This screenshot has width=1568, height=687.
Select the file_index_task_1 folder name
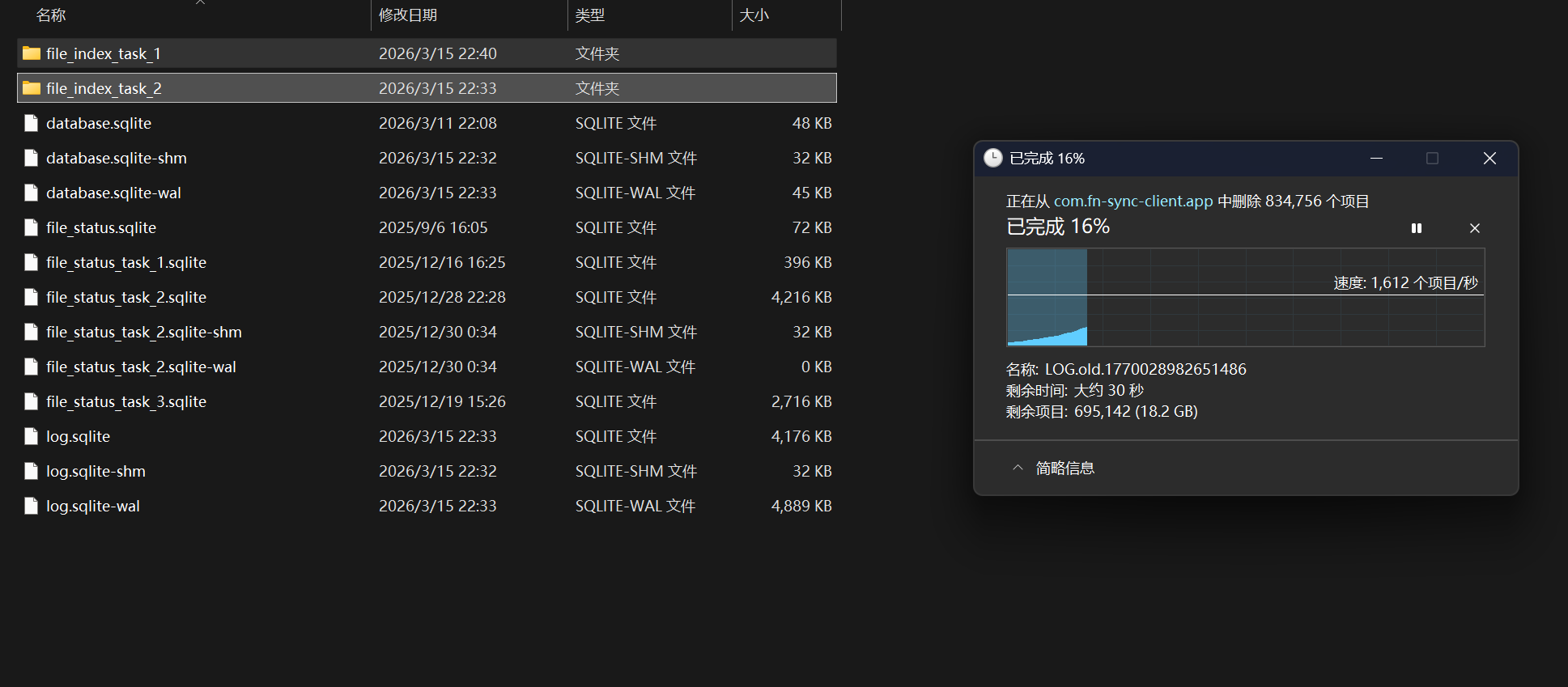coord(104,53)
